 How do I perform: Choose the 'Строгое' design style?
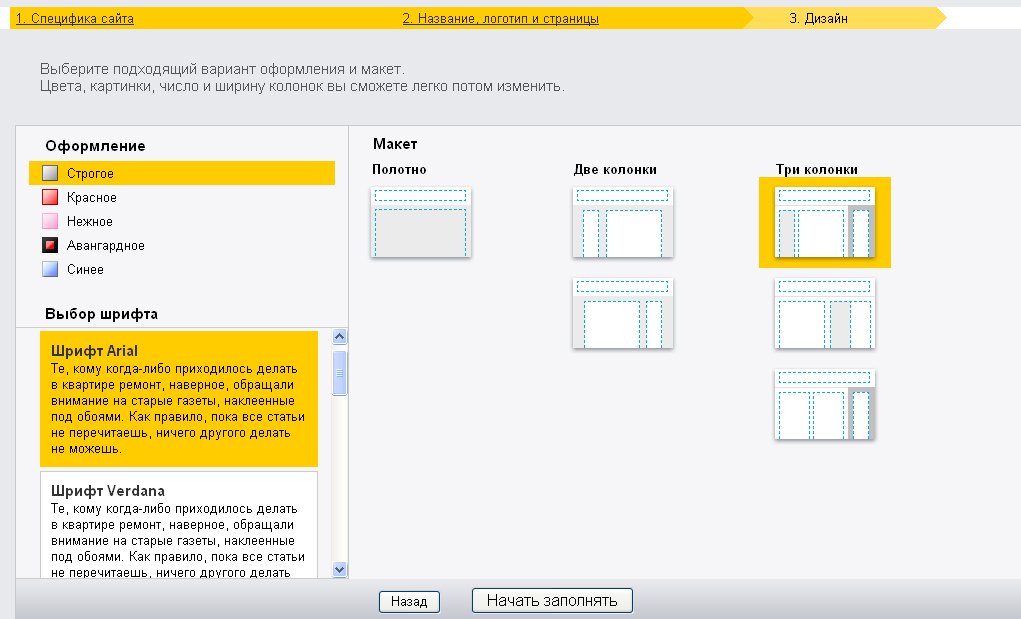(182, 173)
